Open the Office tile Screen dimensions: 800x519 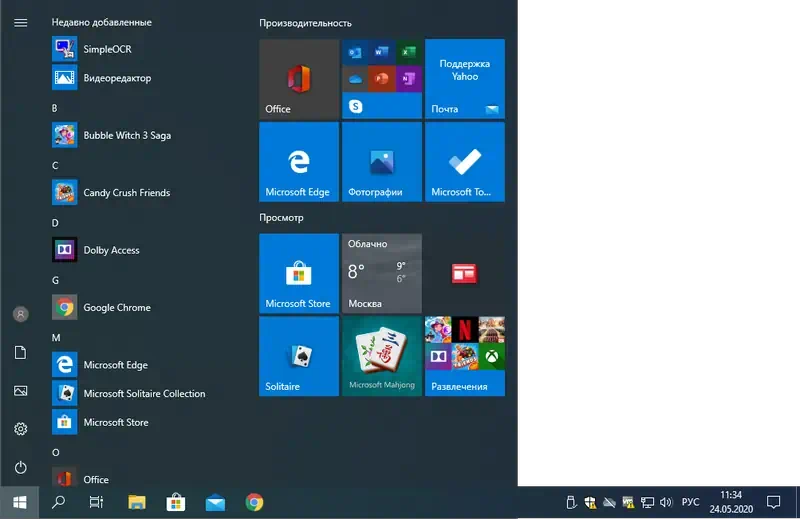299,79
